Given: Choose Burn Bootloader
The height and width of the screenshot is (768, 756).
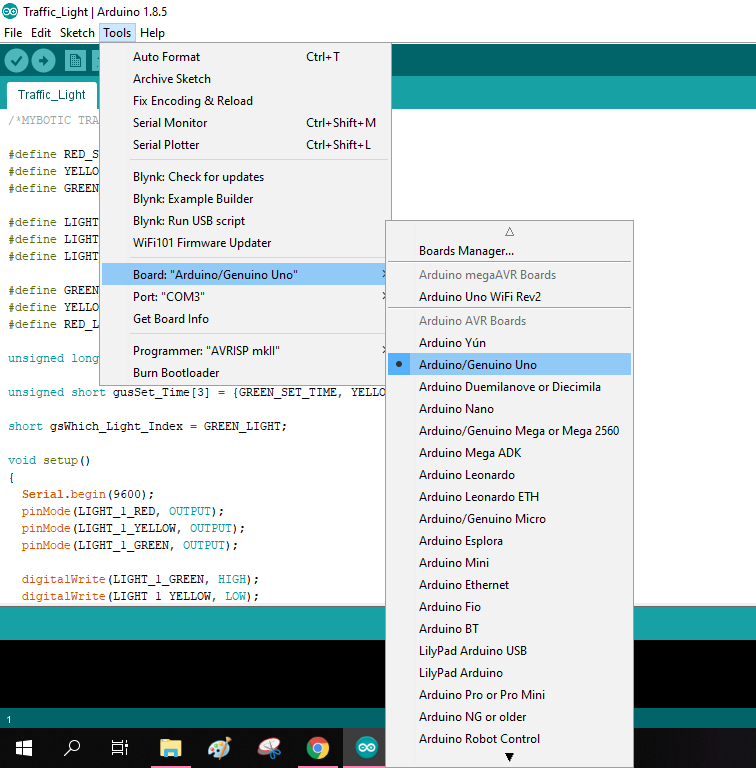Looking at the screenshot, I should [244, 373].
